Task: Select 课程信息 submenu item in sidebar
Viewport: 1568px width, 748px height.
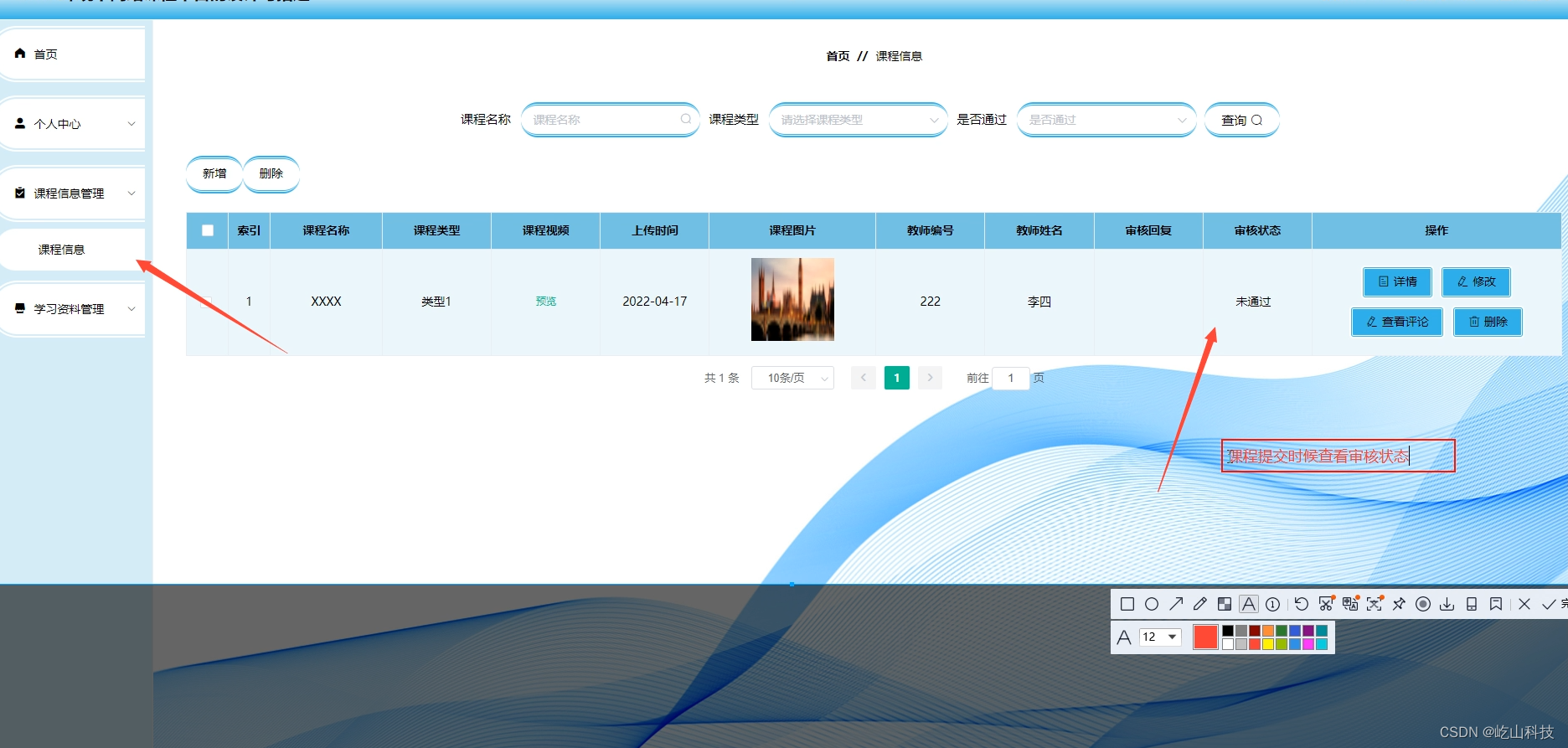Action: [x=74, y=250]
